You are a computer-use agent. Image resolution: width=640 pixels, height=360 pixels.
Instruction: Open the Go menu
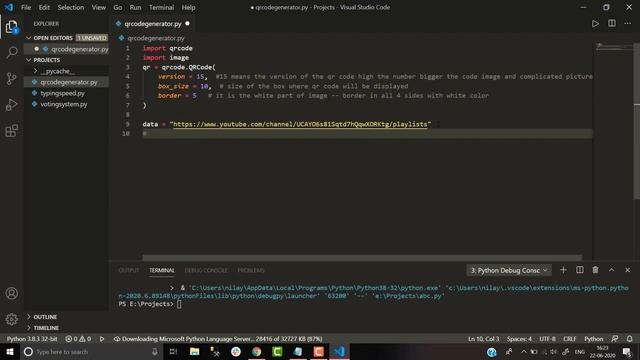(118, 7)
